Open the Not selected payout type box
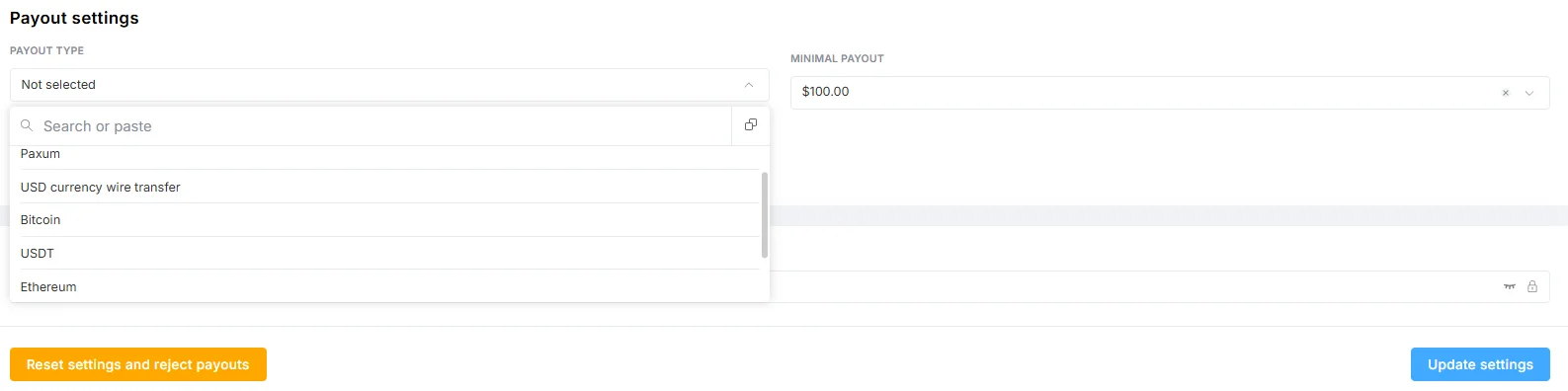 389,85
